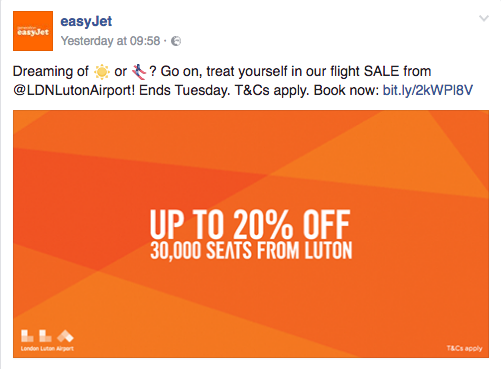Click the diamond shape in Luton logo
The width and height of the screenshot is (501, 369).
pyautogui.click(x=65, y=336)
